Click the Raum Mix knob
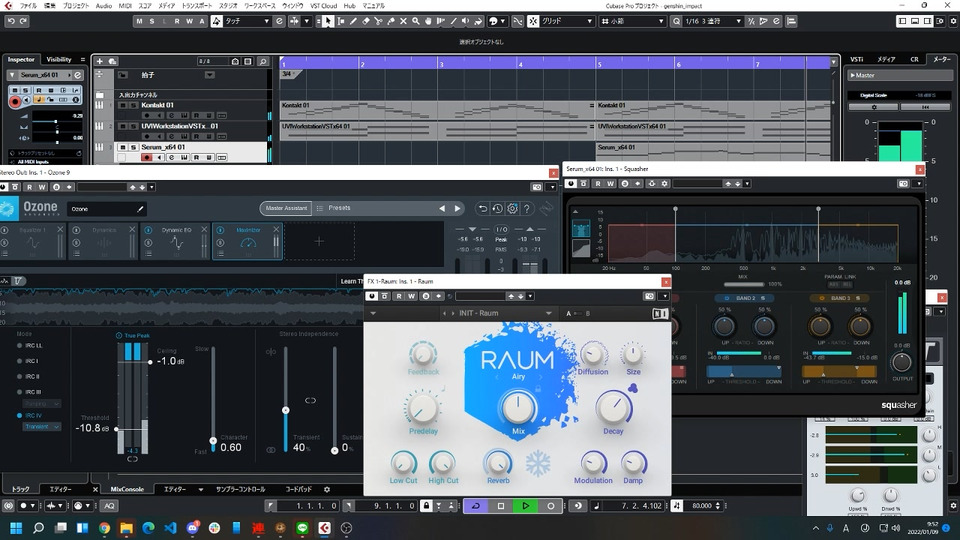The image size is (960, 540). point(518,407)
